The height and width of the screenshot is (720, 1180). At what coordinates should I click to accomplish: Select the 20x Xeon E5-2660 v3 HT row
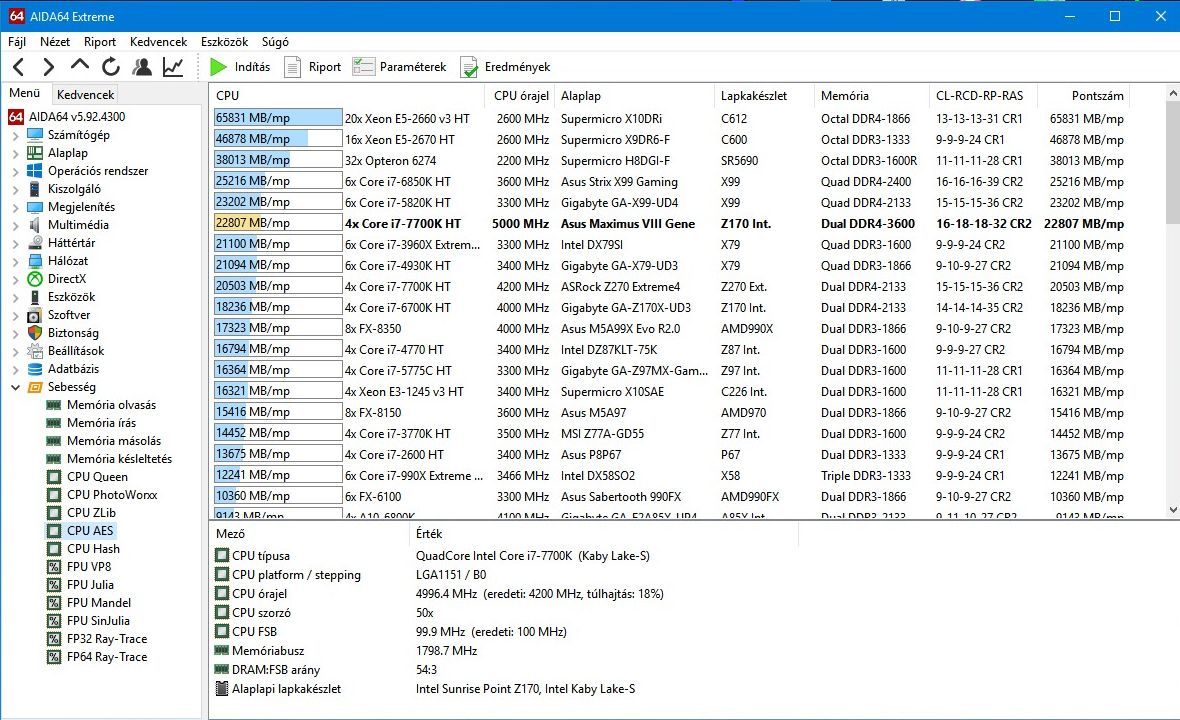point(669,119)
